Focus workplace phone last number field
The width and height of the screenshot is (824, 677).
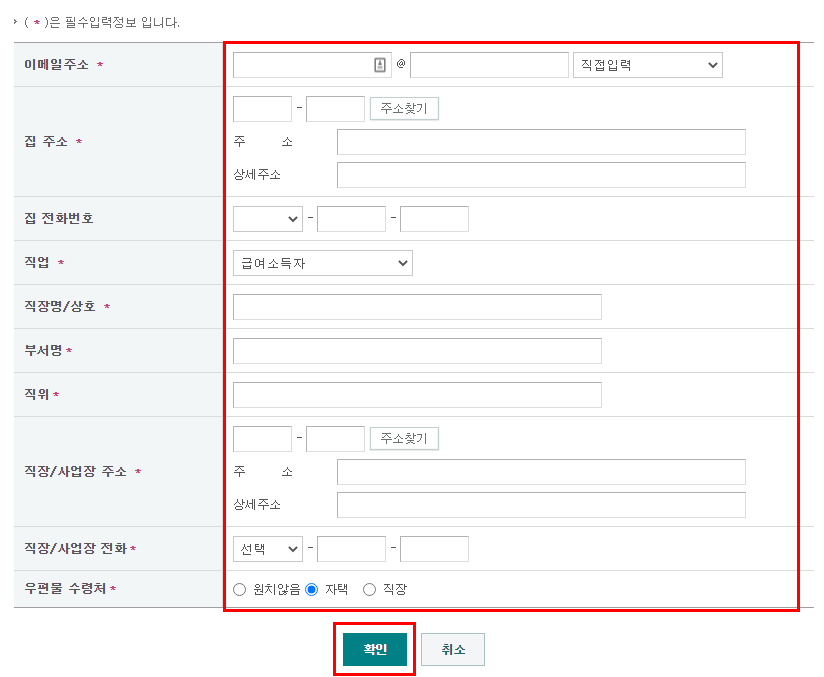tap(434, 549)
